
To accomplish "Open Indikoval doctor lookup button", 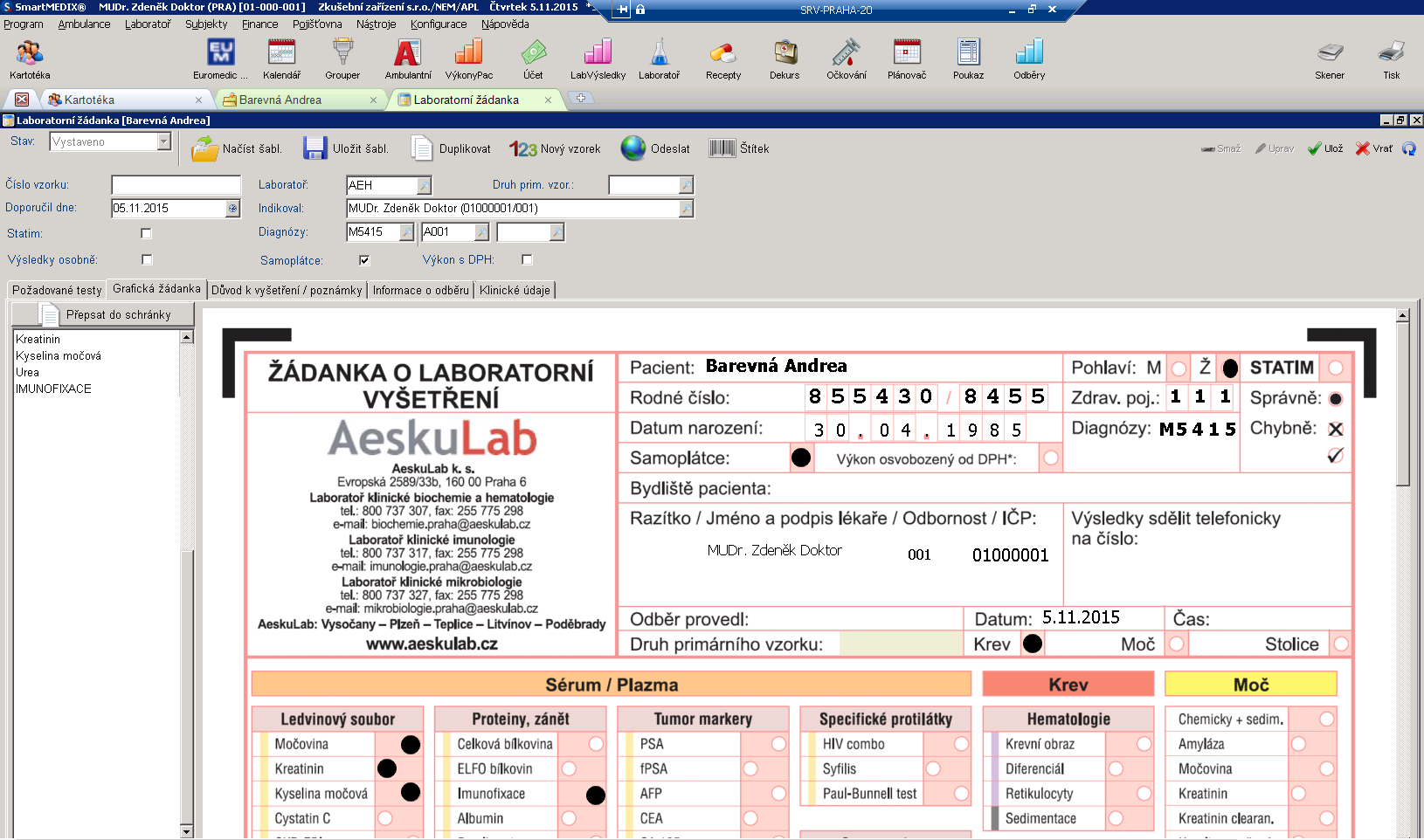I will 686,209.
